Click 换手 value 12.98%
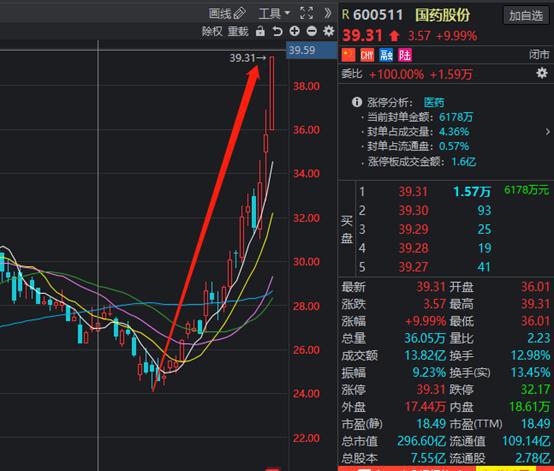 [531, 355]
